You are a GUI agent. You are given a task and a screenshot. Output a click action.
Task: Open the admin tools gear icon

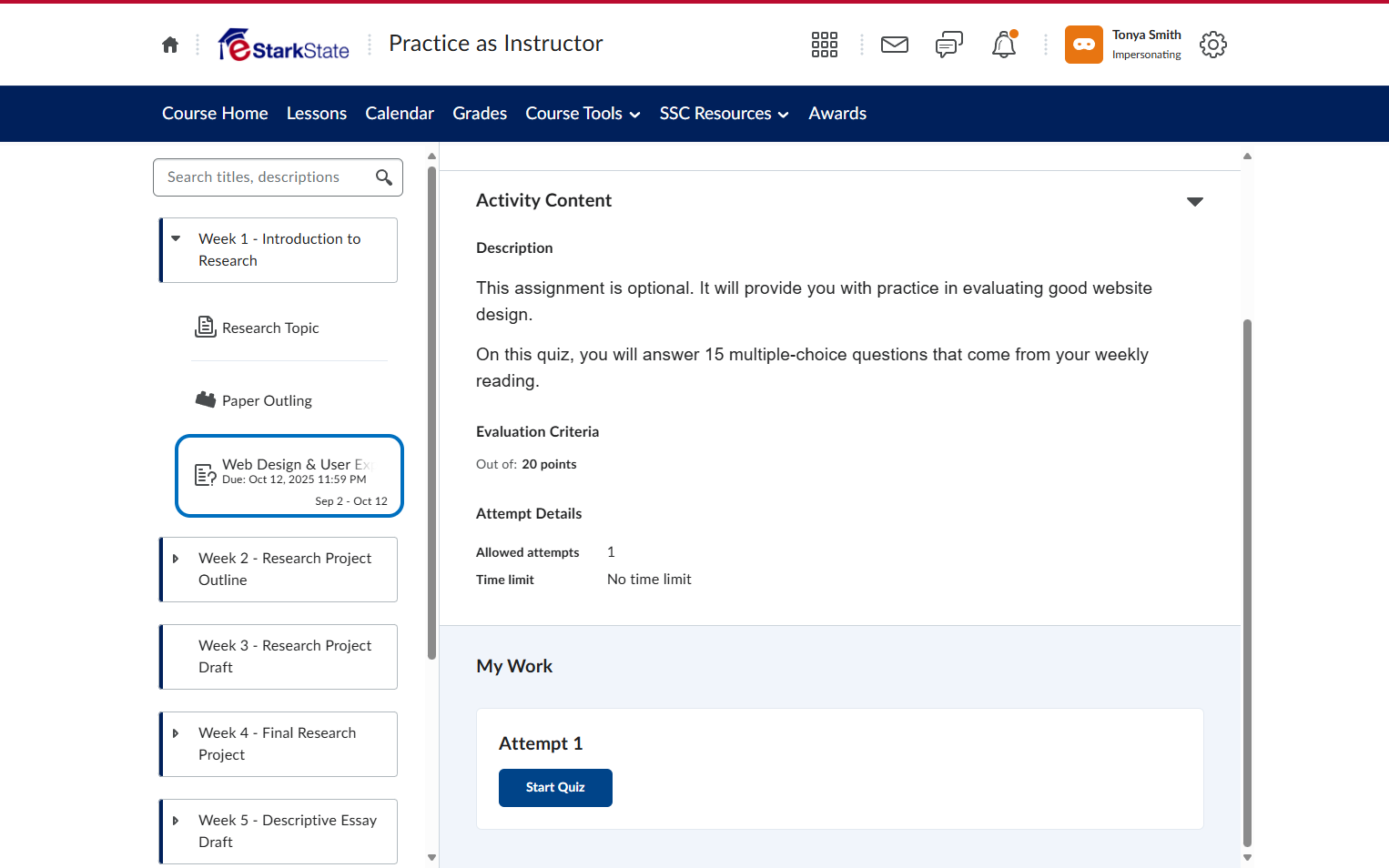(x=1213, y=45)
